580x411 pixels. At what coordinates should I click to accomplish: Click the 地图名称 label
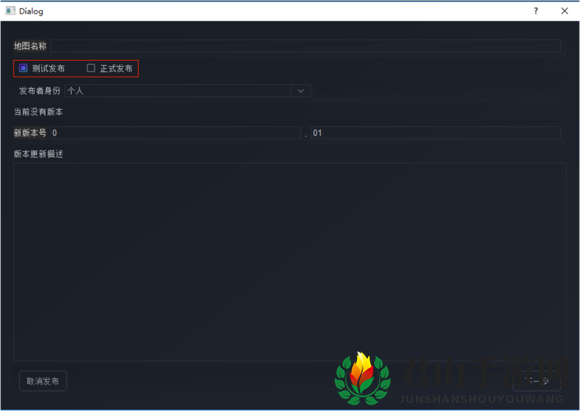30,46
